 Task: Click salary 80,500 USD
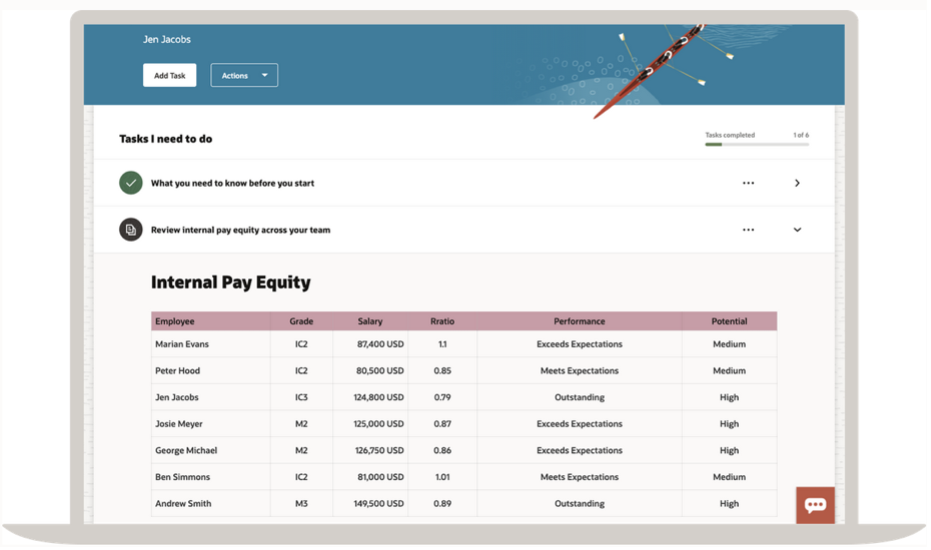click(x=380, y=371)
